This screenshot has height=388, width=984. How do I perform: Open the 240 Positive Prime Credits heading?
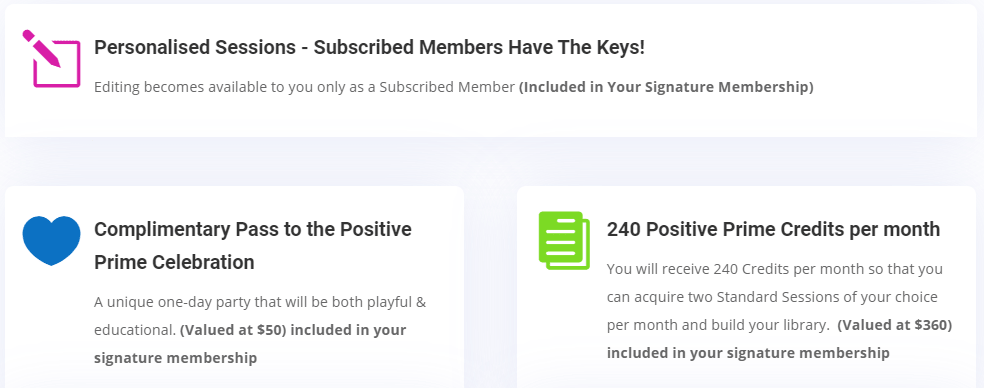click(773, 229)
